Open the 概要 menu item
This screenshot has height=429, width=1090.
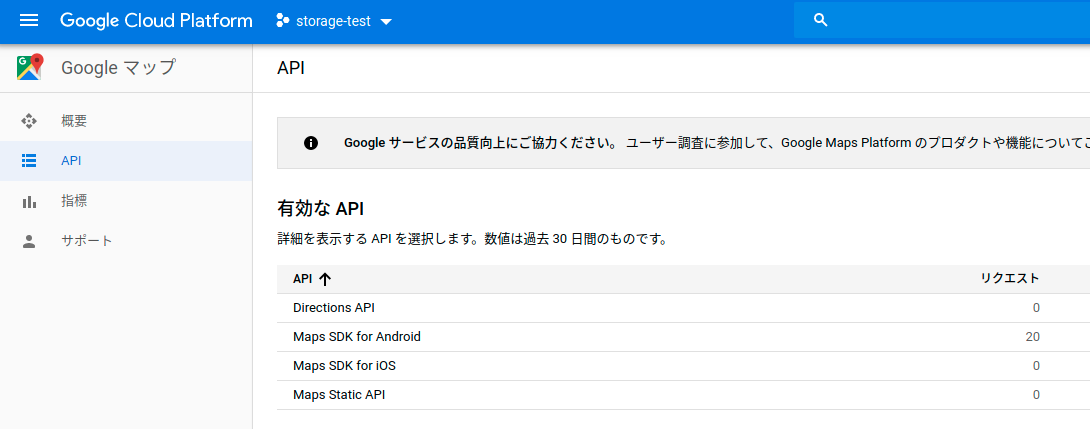[x=126, y=121]
